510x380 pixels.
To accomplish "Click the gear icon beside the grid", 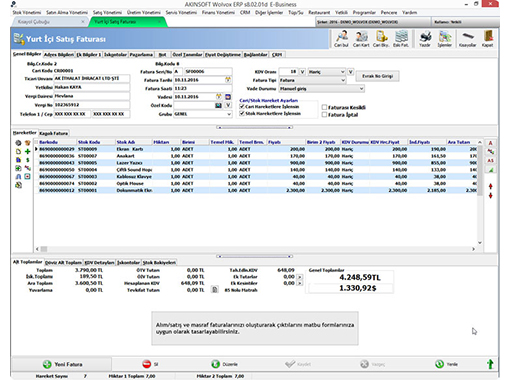I will click(18, 143).
